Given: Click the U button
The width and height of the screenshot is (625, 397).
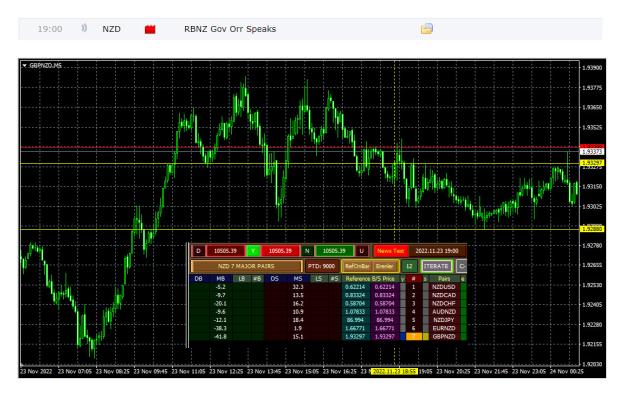Looking at the screenshot, I should 362,251.
